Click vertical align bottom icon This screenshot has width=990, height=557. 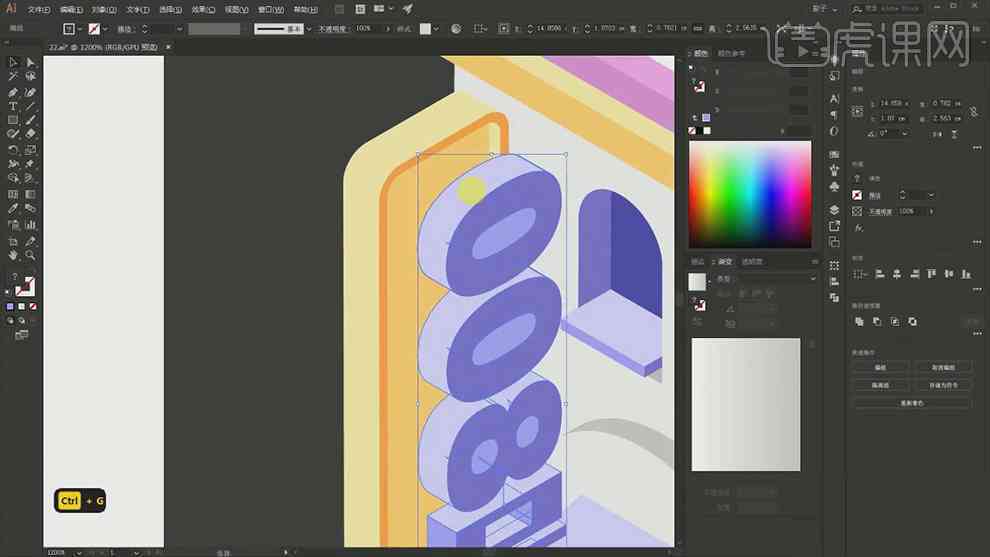966,274
